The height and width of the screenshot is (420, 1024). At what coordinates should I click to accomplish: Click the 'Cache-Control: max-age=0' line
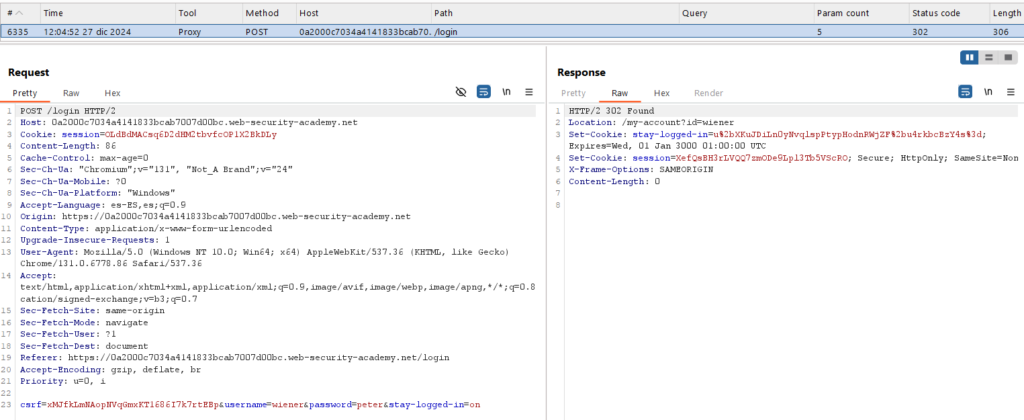click(84, 157)
